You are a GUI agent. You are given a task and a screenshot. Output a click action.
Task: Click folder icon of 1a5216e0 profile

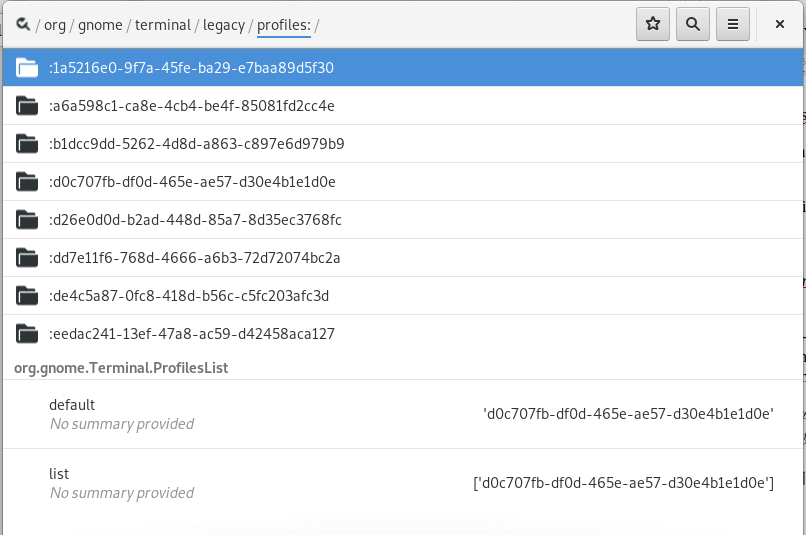(27, 67)
